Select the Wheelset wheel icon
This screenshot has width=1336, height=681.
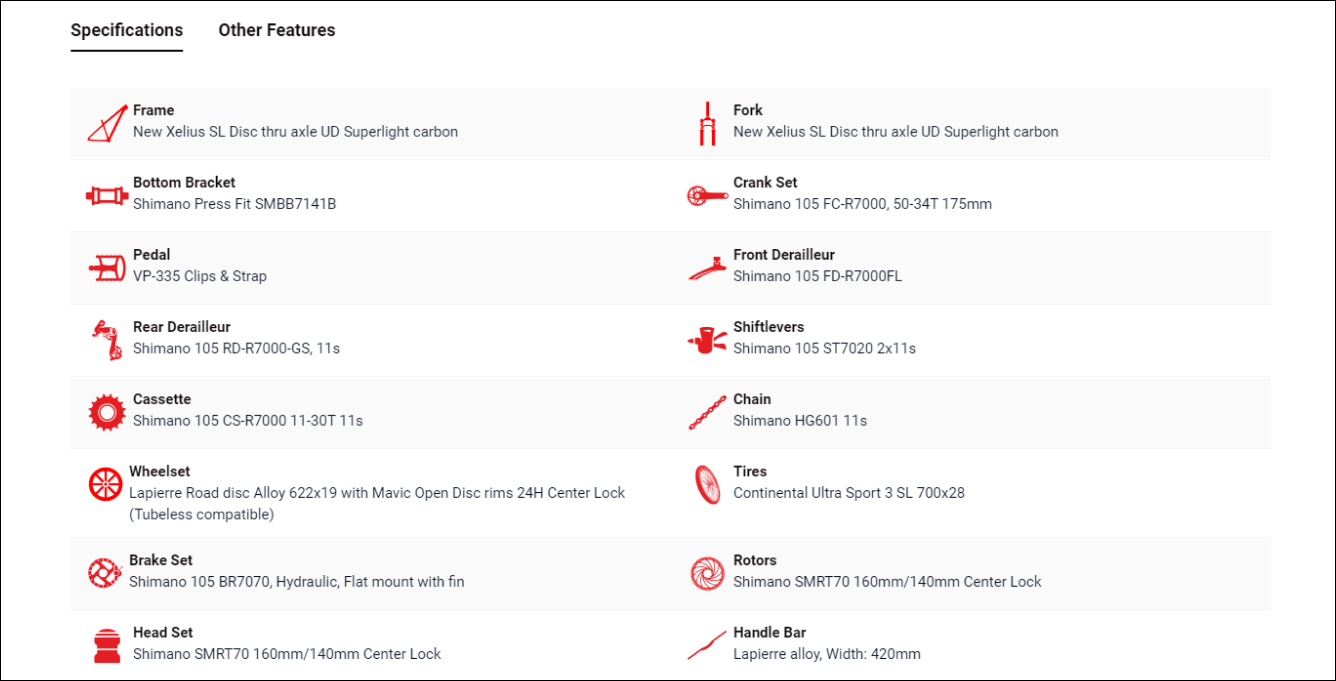coord(105,484)
